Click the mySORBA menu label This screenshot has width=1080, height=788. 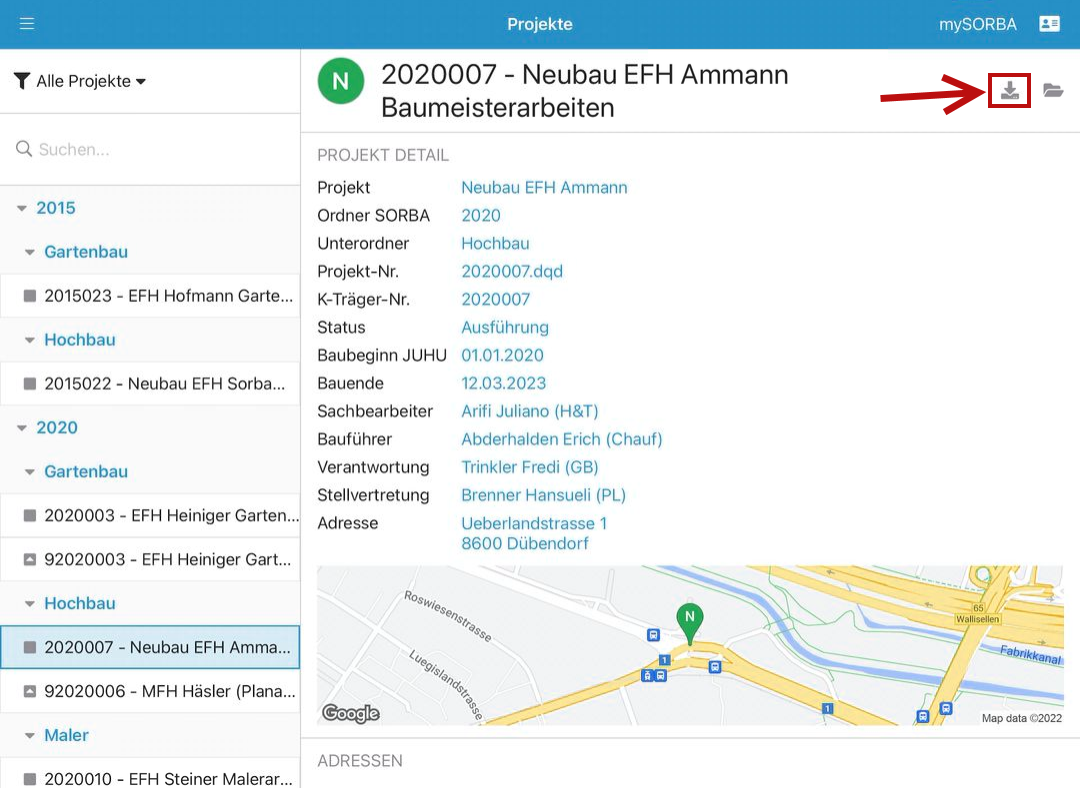pyautogui.click(x=977, y=24)
